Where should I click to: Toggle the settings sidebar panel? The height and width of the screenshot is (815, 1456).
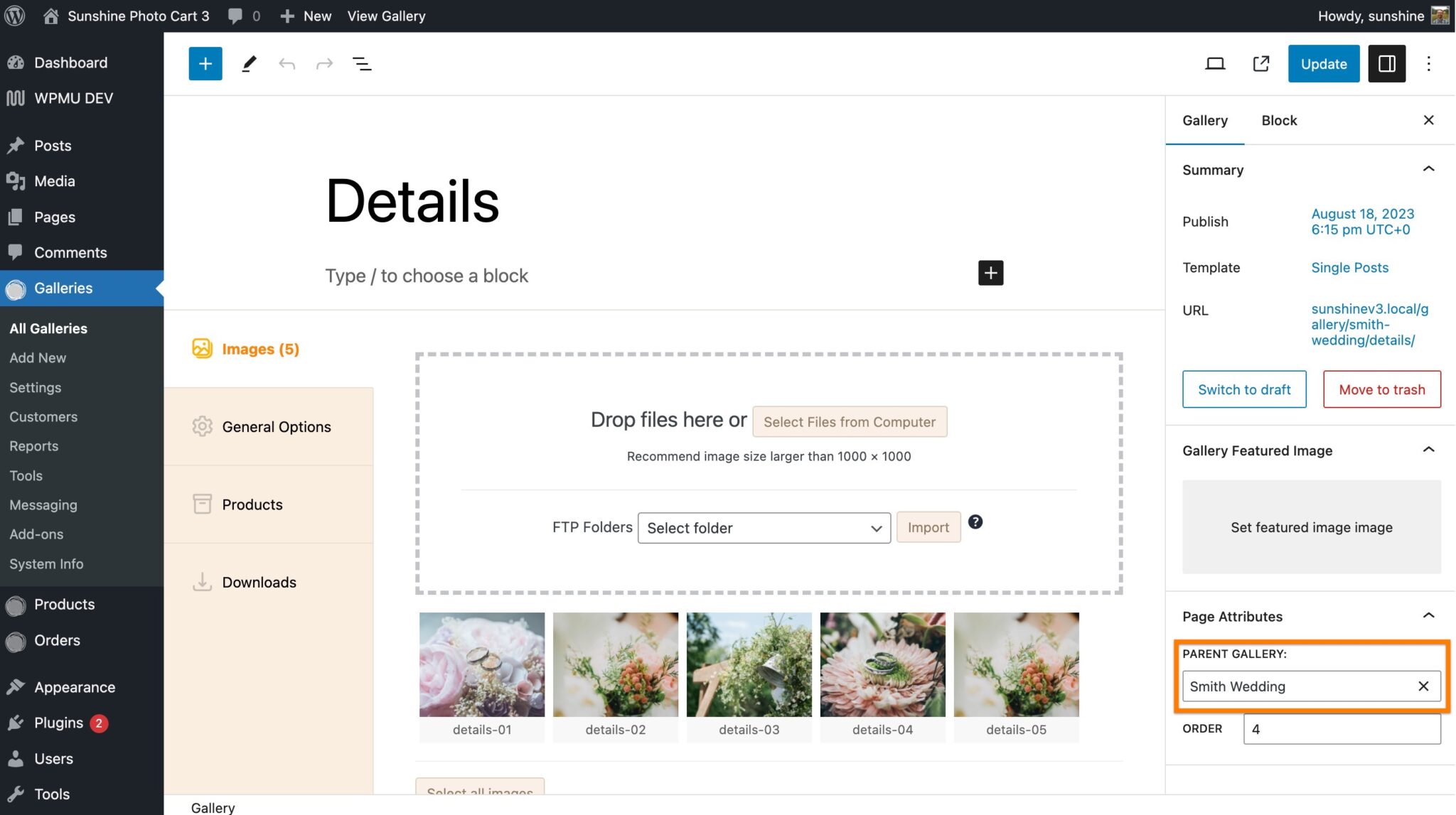coord(1386,63)
